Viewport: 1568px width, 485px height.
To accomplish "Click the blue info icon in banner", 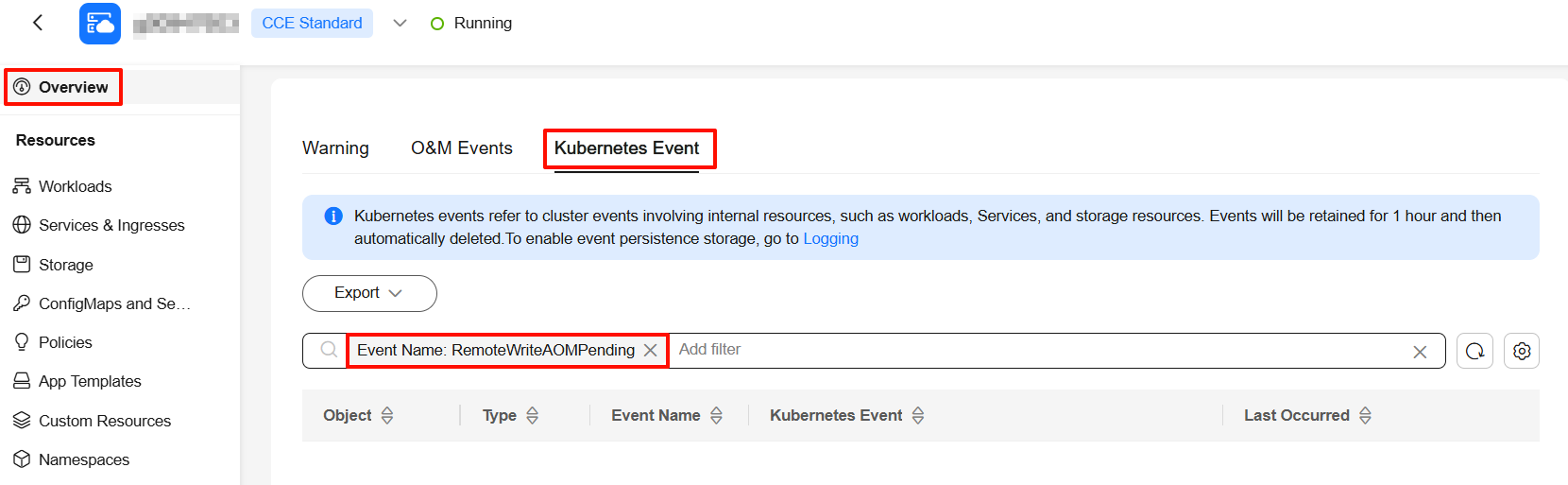I will [x=333, y=217].
